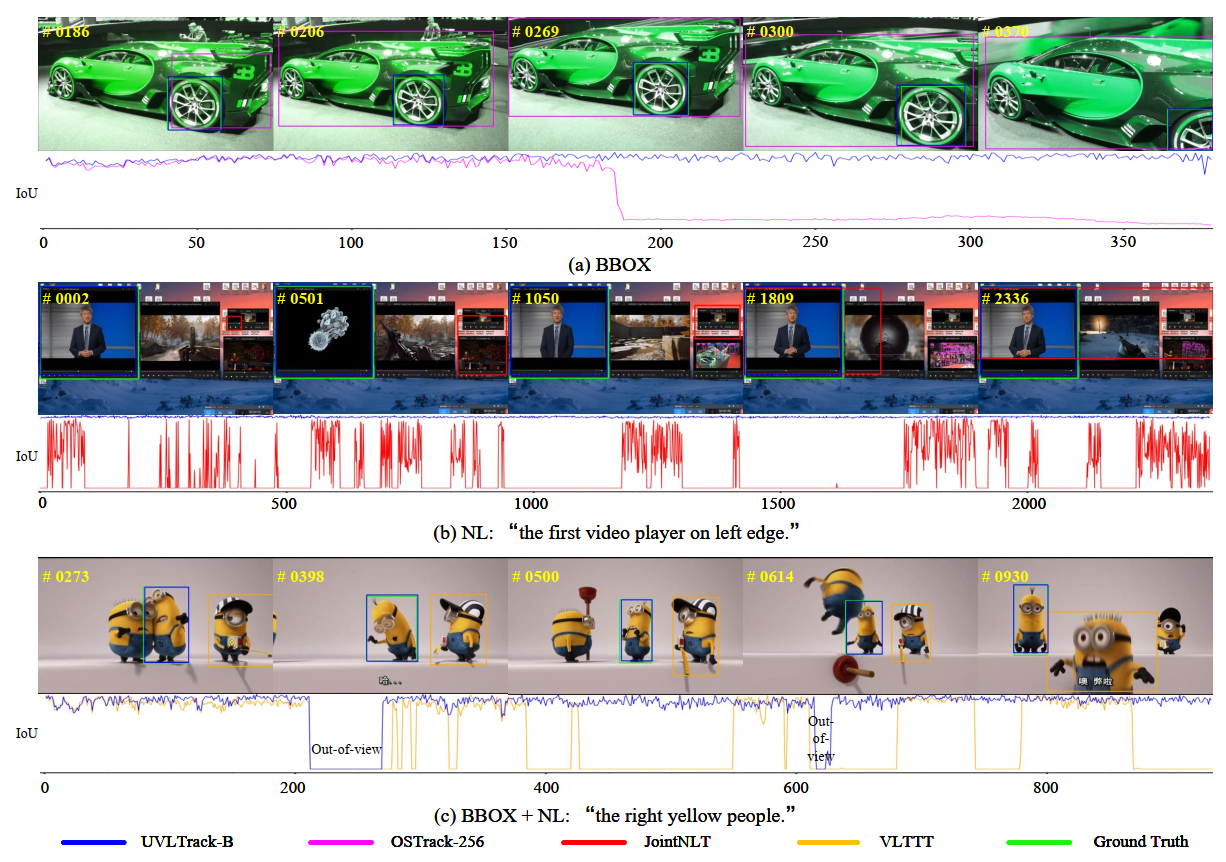Select the car thumbnail labeled #0269
The image size is (1226, 862).
[x=625, y=85]
